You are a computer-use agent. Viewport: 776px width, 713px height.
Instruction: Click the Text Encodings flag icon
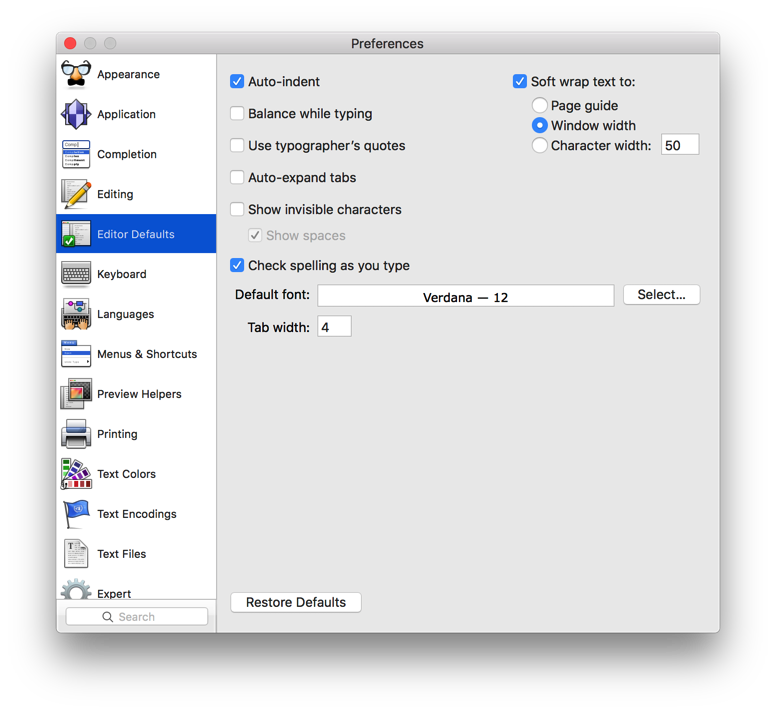click(76, 514)
